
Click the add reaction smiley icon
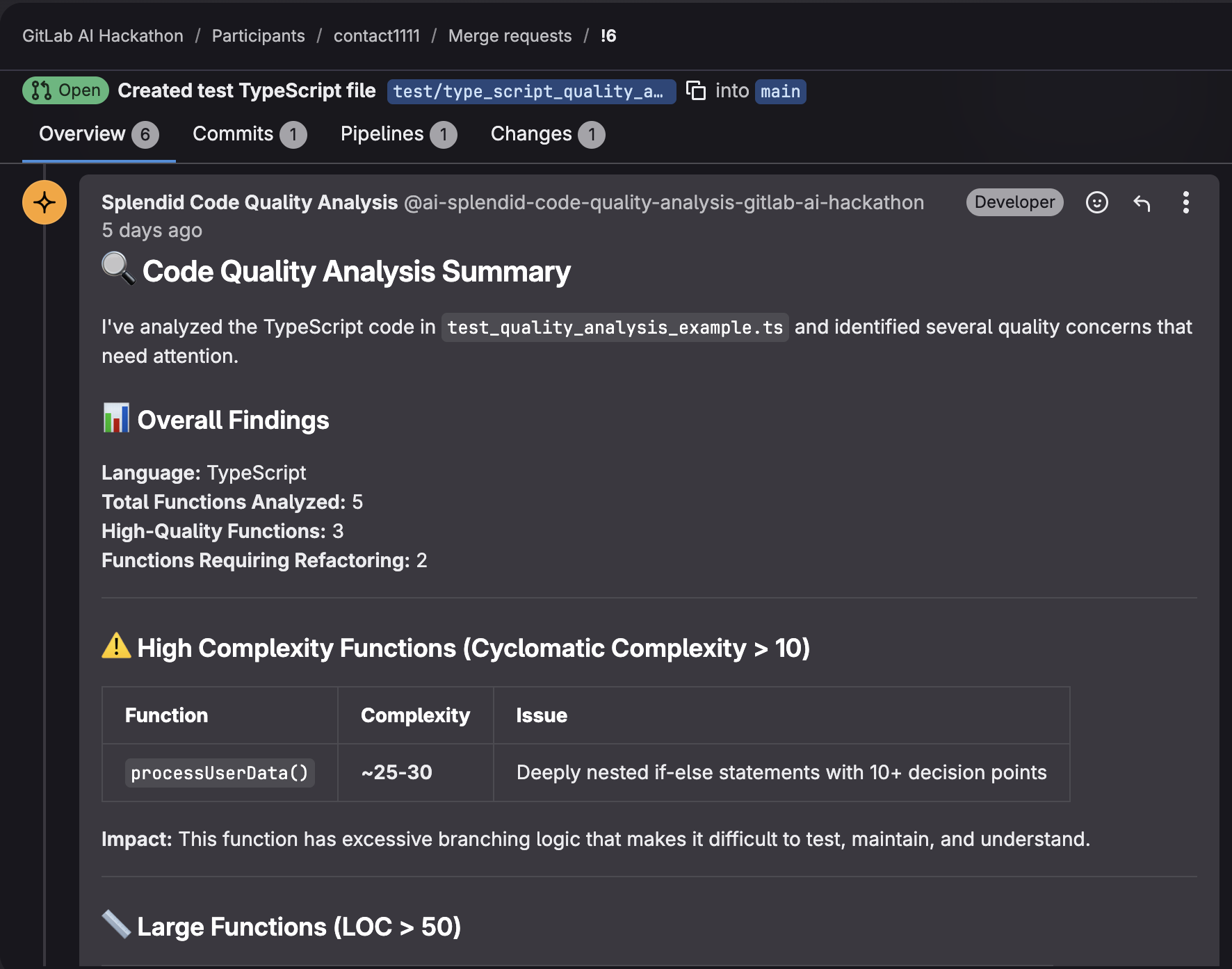click(1096, 202)
